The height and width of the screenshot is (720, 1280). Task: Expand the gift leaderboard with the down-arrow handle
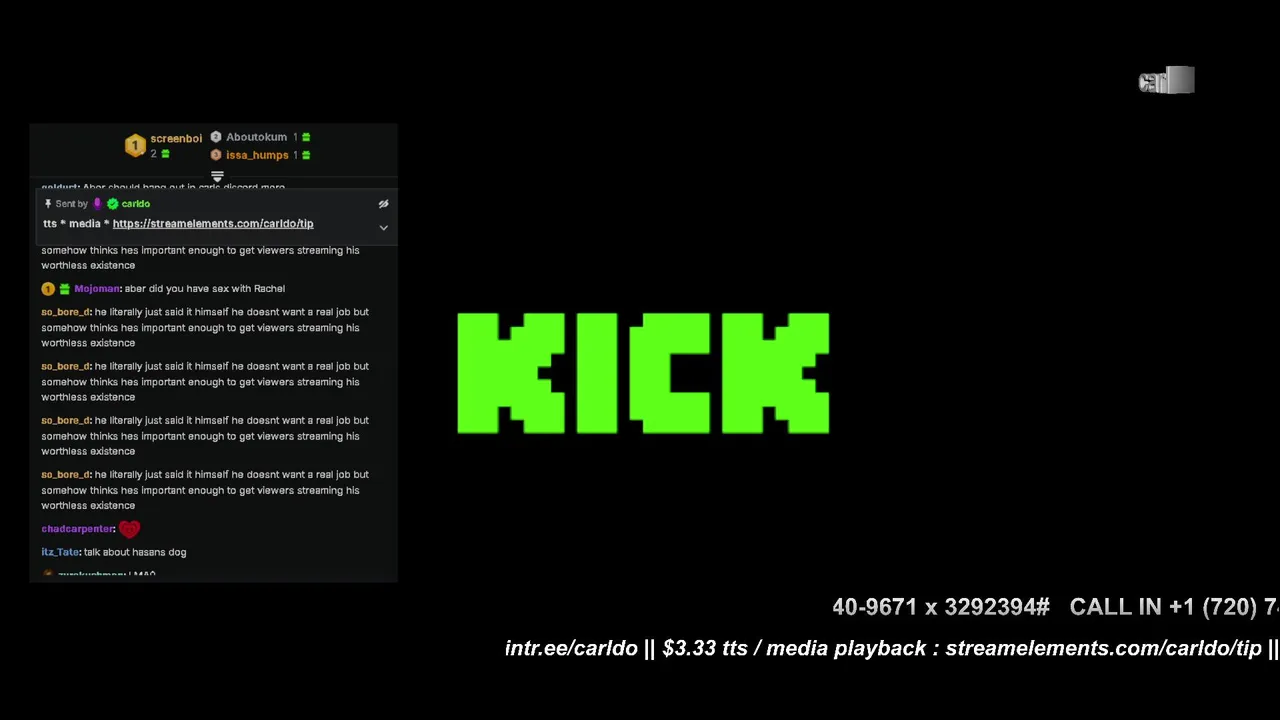click(x=217, y=176)
